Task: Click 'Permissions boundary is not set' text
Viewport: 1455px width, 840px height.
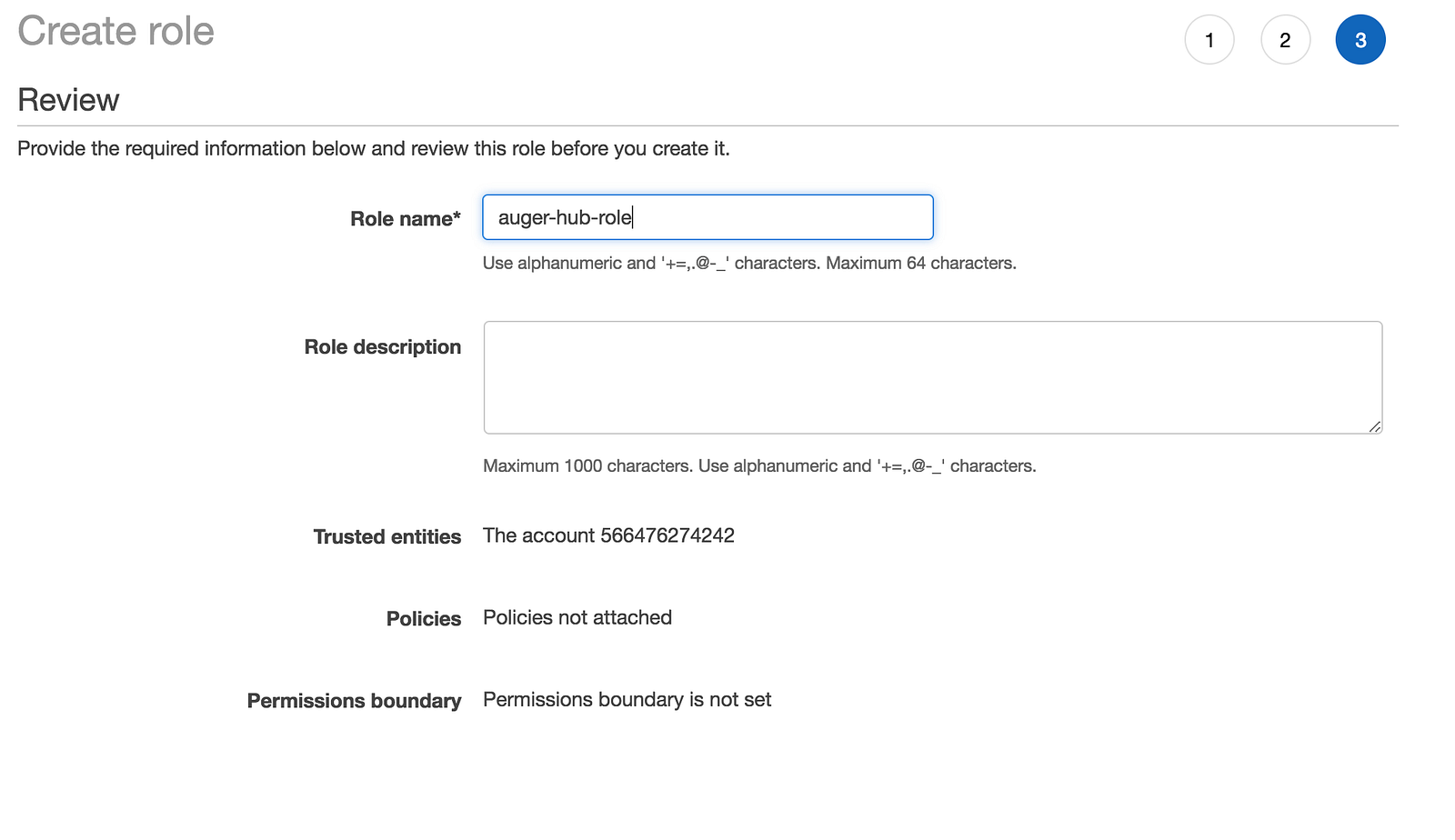Action: click(627, 699)
